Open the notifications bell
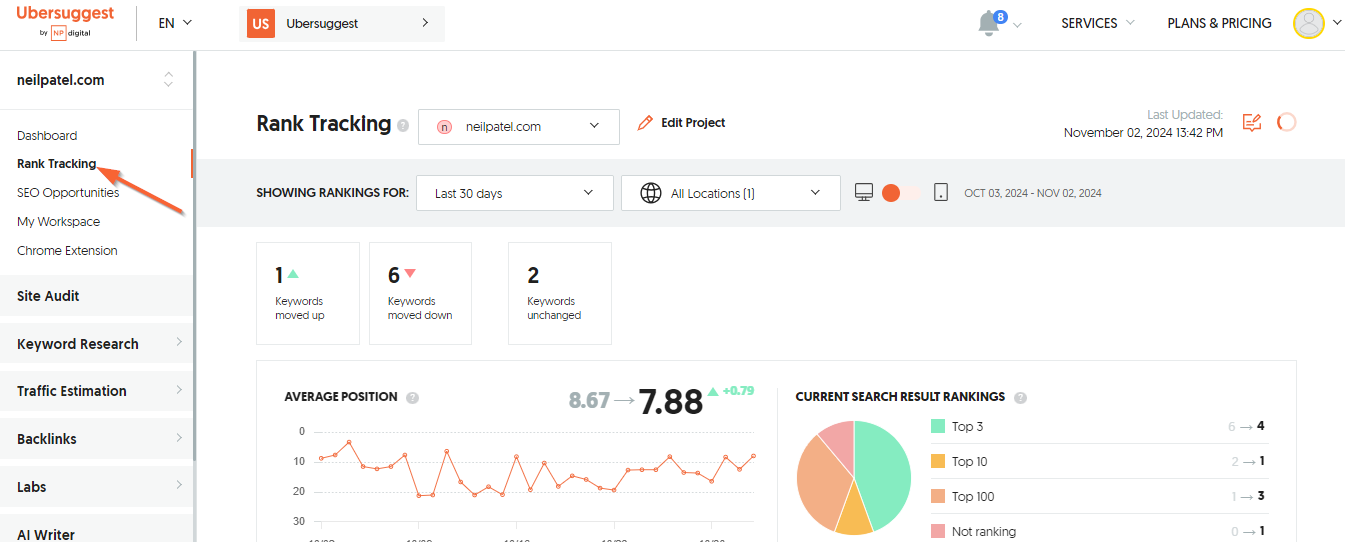The image size is (1345, 542). [989, 23]
